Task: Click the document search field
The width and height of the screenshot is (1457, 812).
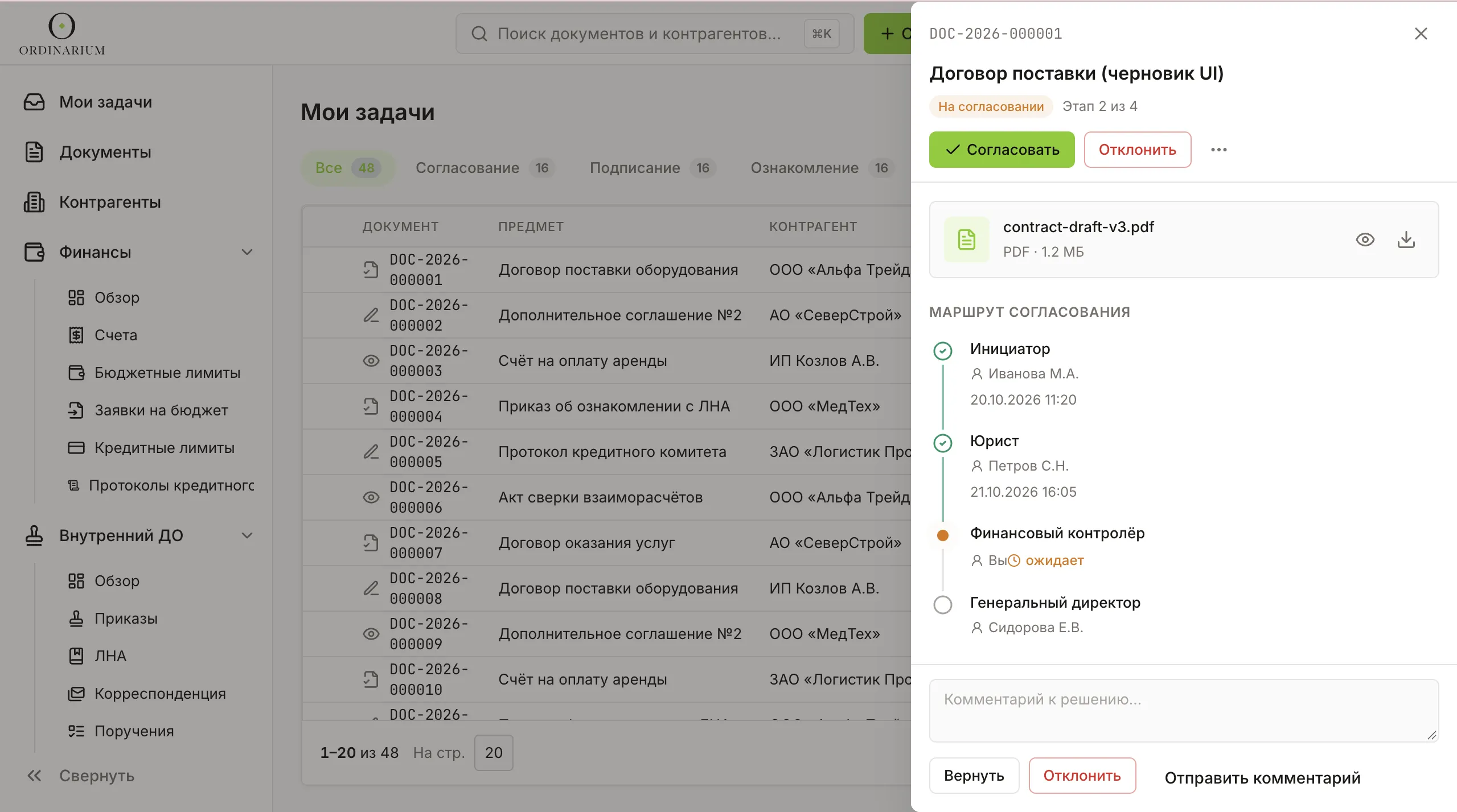Action: (x=655, y=34)
